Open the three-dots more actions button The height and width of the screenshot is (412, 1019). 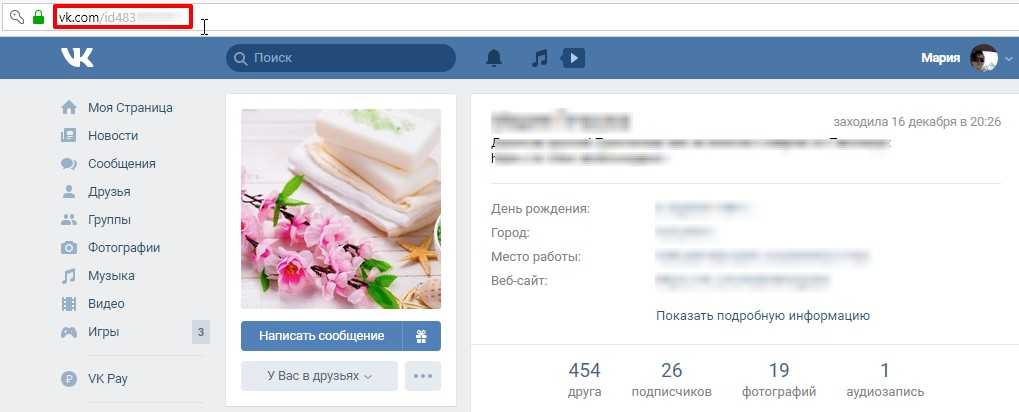pos(423,376)
